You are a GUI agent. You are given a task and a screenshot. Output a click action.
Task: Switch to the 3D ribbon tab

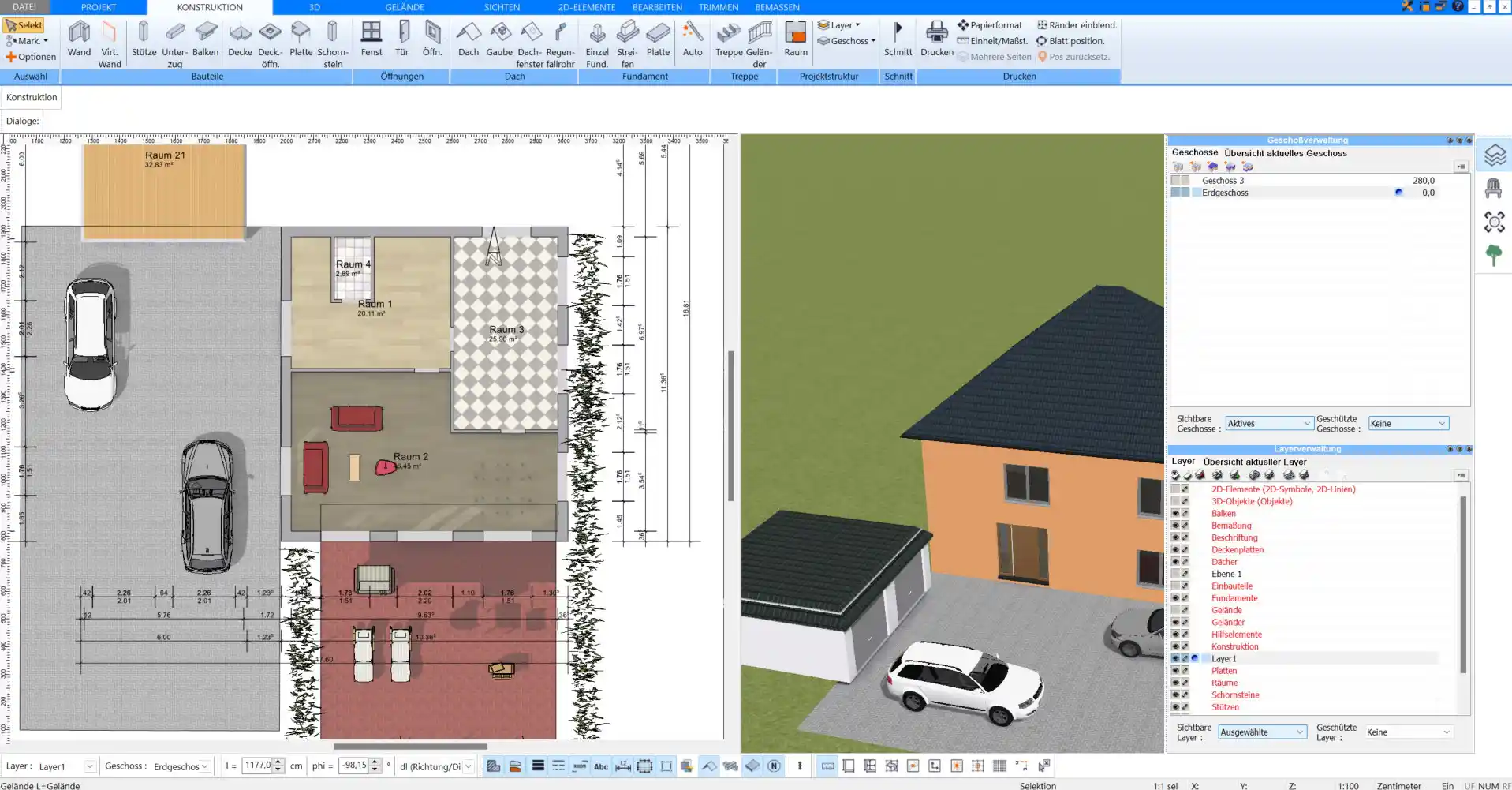(x=314, y=7)
